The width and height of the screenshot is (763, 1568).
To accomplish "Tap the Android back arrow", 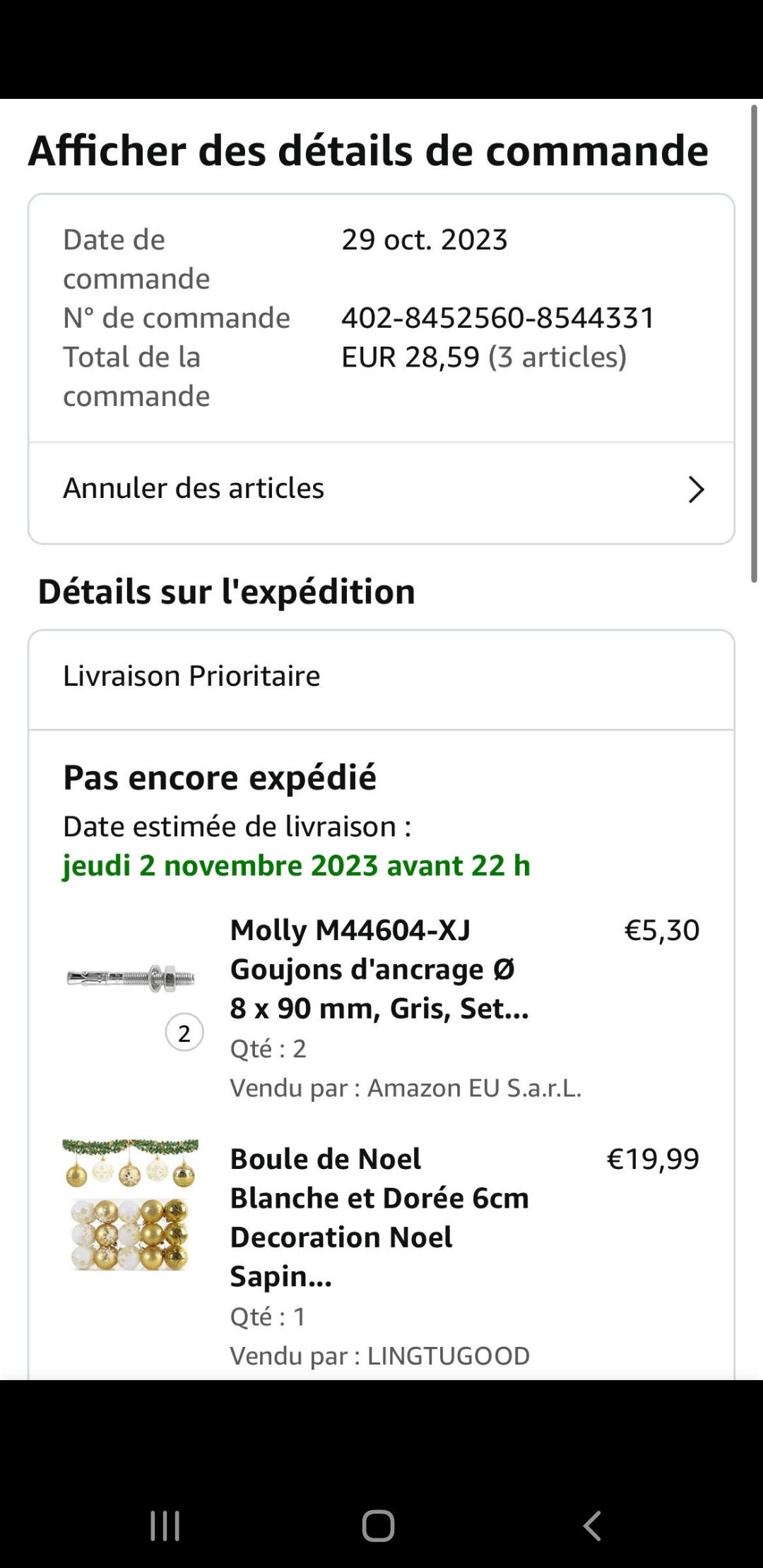I will pyautogui.click(x=592, y=1526).
